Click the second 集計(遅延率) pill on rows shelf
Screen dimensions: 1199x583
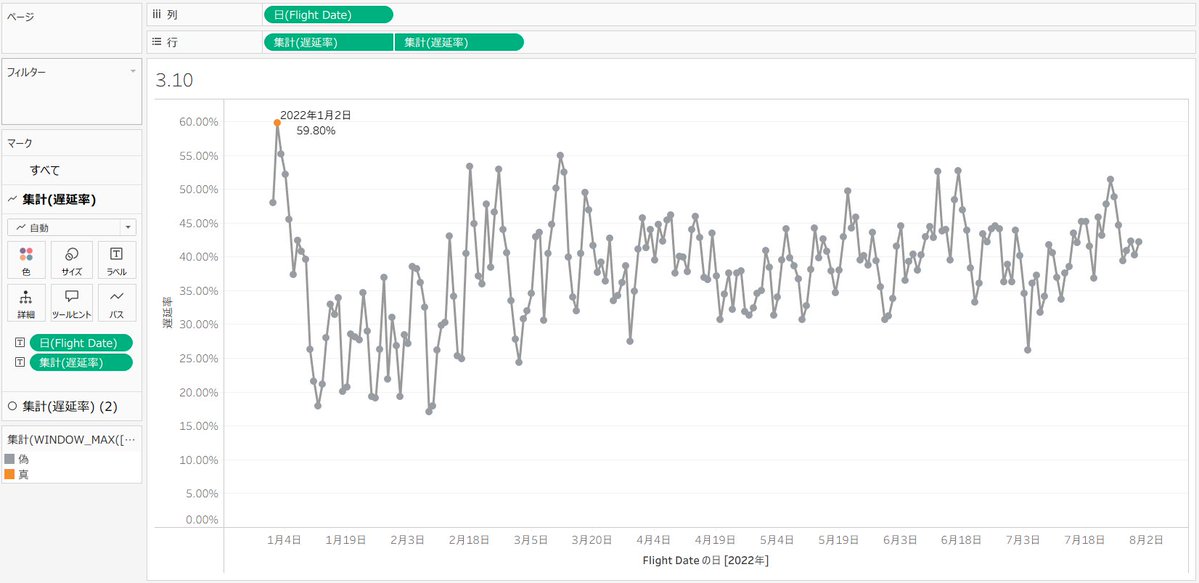tap(460, 42)
